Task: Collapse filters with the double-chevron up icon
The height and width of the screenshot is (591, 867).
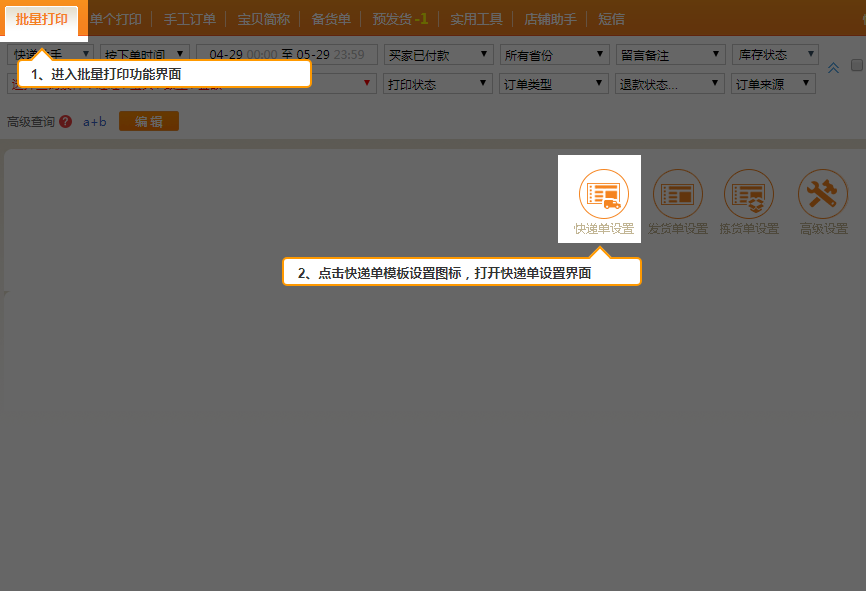Action: point(833,68)
